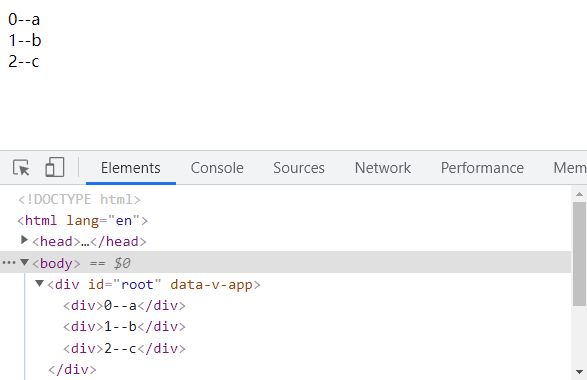Screen dimensions: 587x380
Task: Open the Sources tab
Action: (299, 168)
